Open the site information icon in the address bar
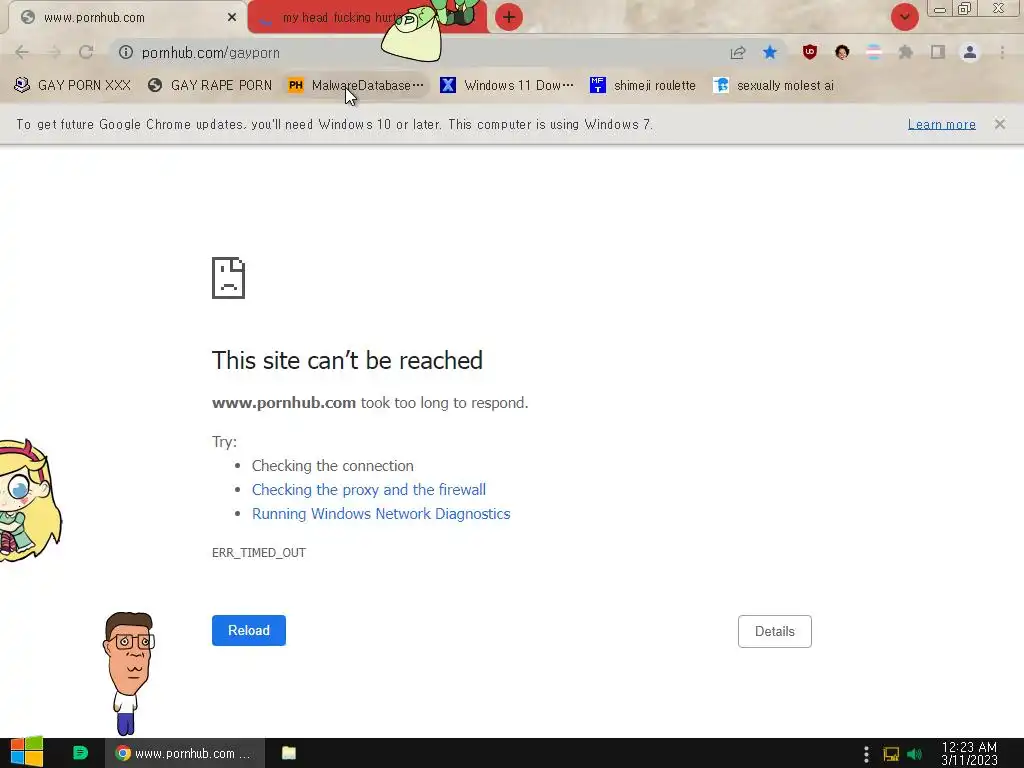 pyautogui.click(x=125, y=52)
